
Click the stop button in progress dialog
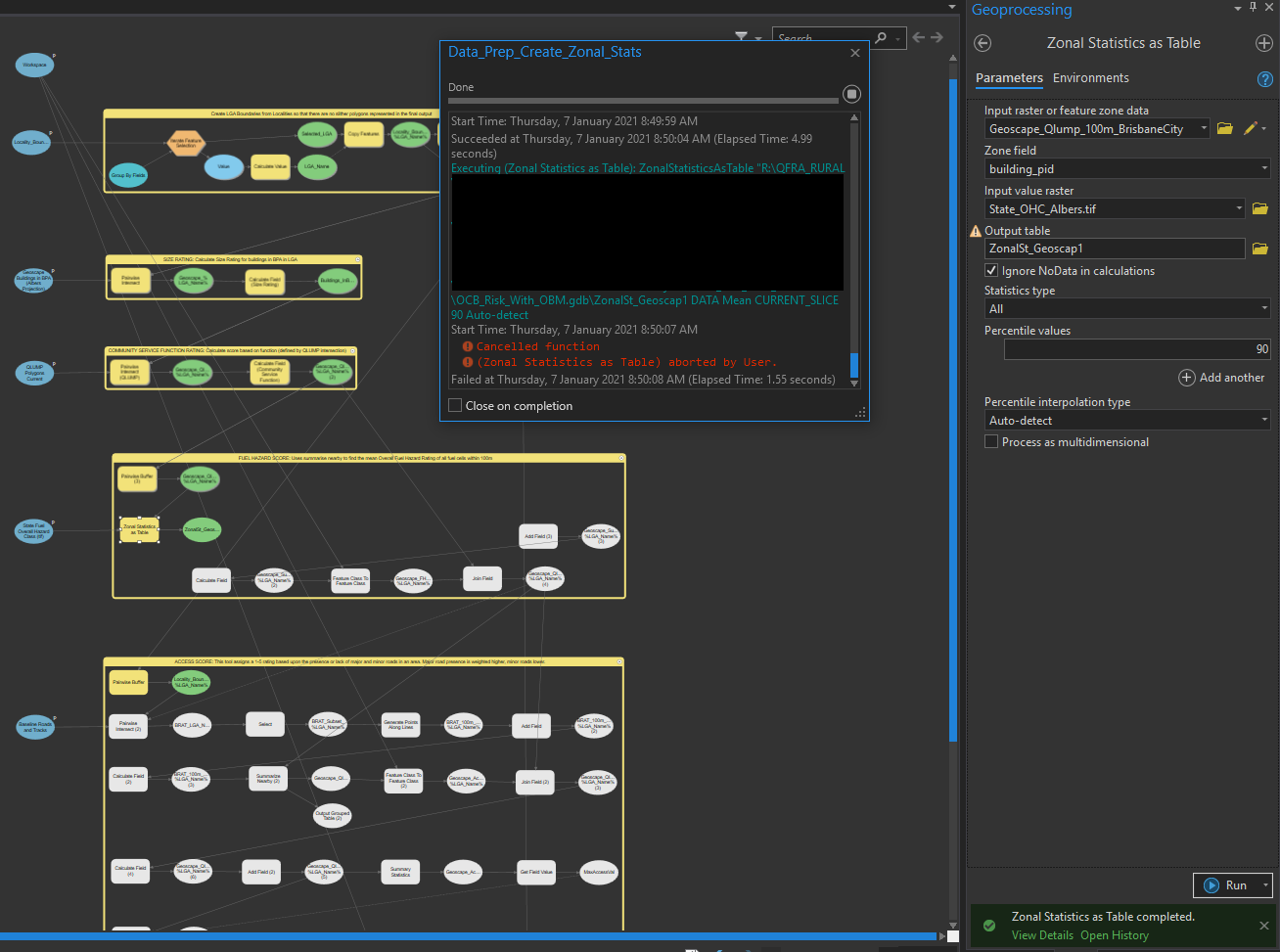[x=851, y=94]
